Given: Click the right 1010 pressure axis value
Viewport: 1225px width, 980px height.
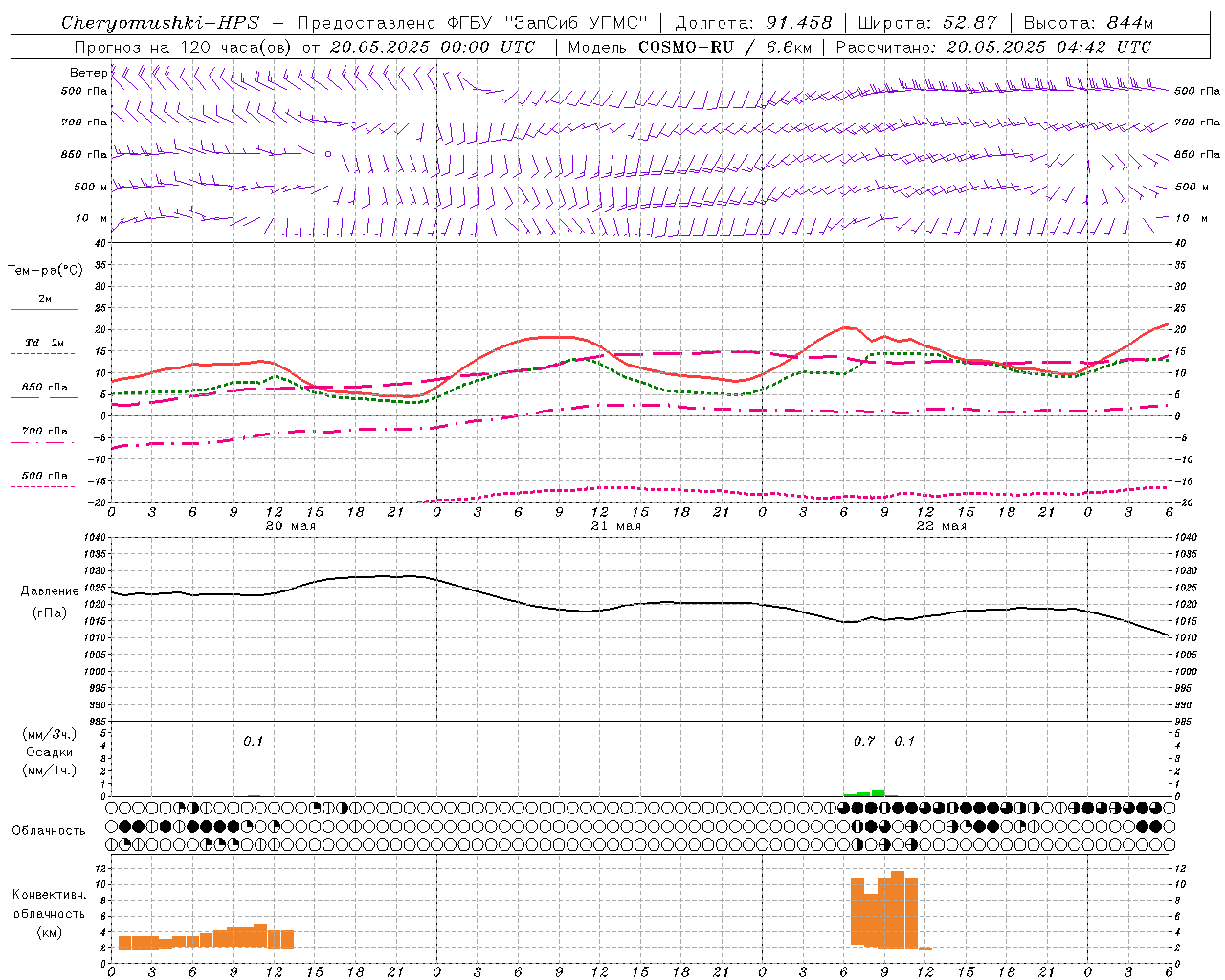Looking at the screenshot, I should (1186, 637).
